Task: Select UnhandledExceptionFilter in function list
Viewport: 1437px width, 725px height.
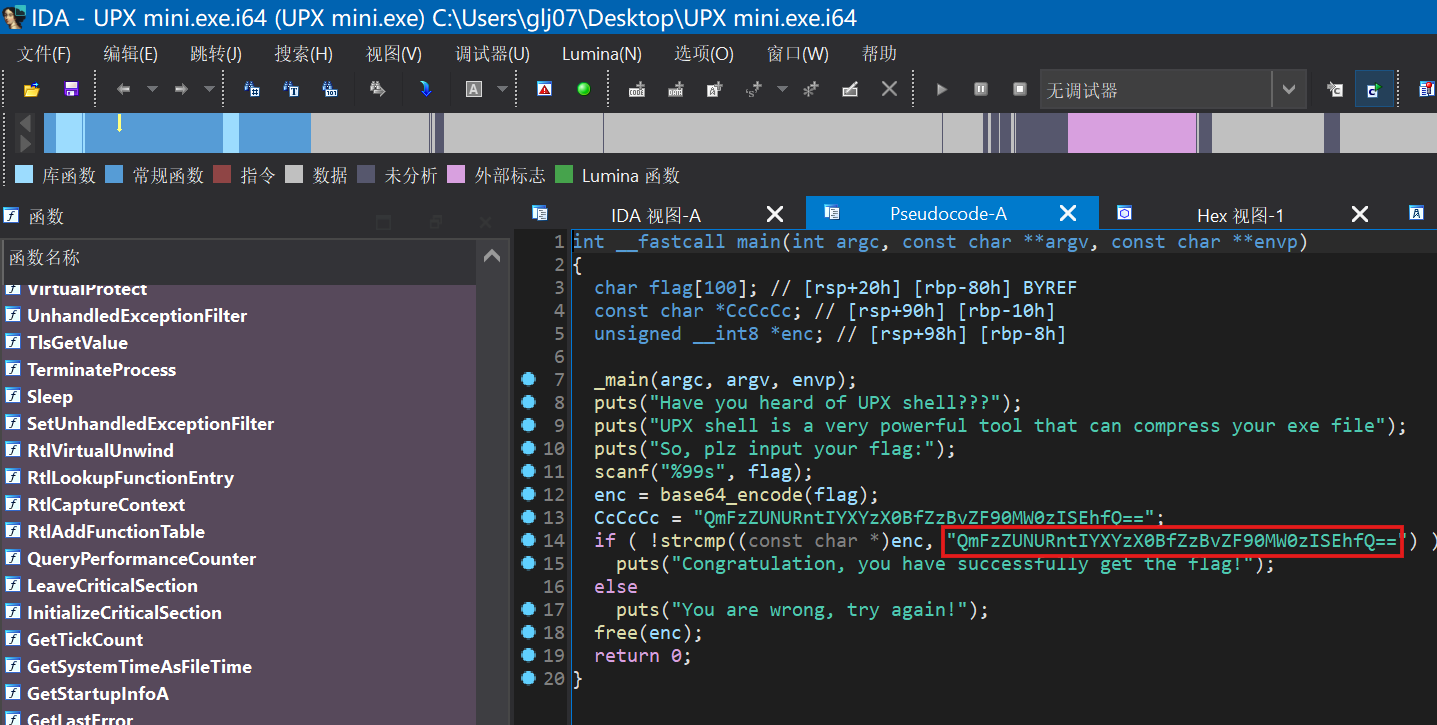Action: click(137, 316)
